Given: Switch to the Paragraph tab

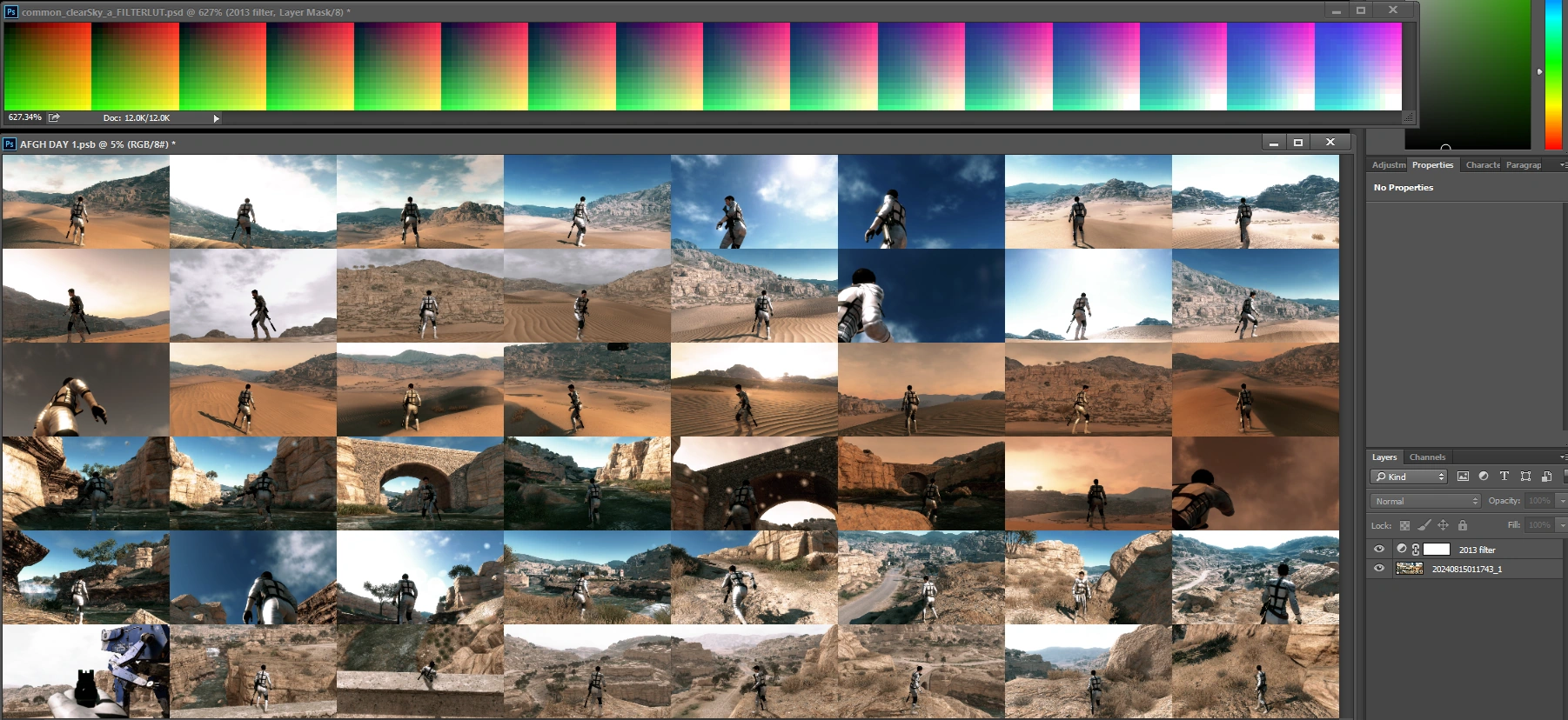Looking at the screenshot, I should click(1523, 164).
